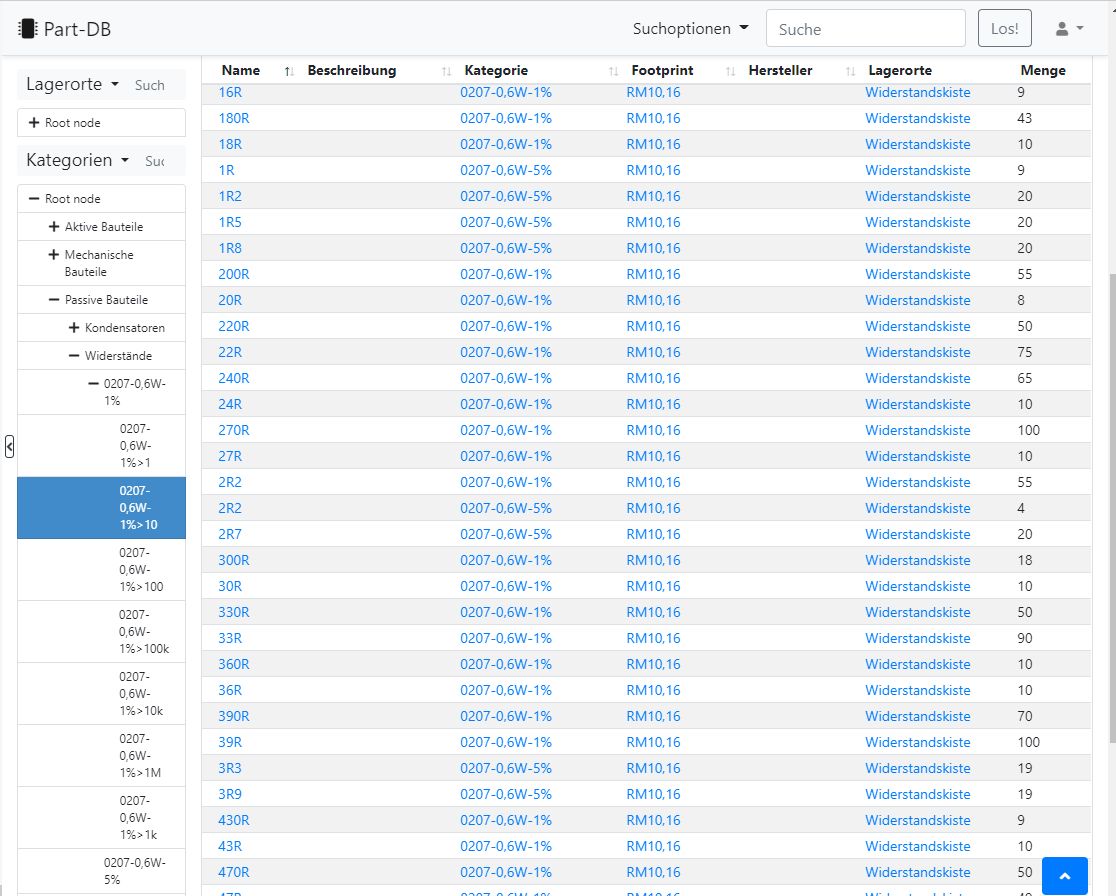Click the scroll-to-top arrow button
The image size is (1116, 896).
pyautogui.click(x=1065, y=875)
